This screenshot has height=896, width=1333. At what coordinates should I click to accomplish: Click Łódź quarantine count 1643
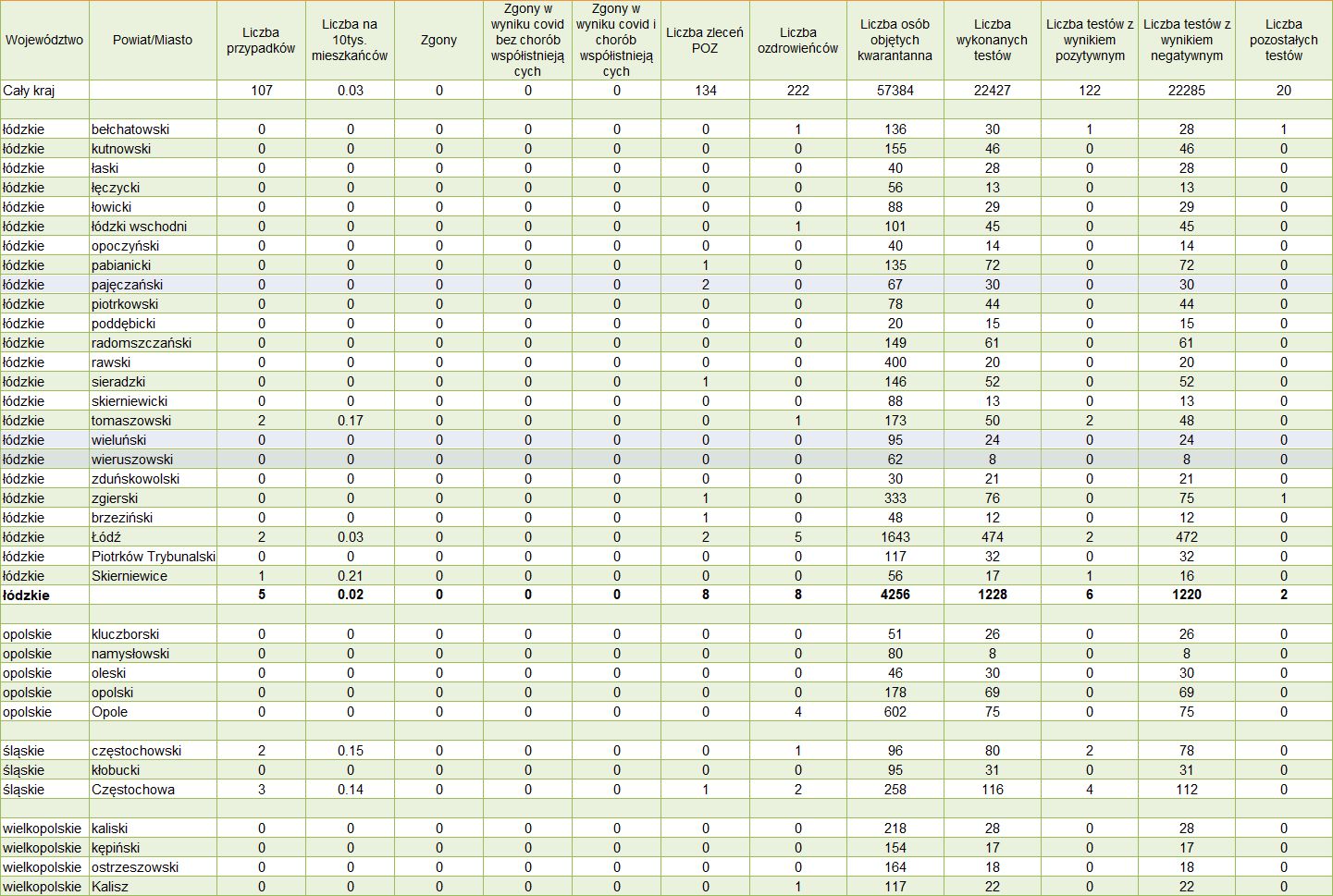[x=895, y=537]
